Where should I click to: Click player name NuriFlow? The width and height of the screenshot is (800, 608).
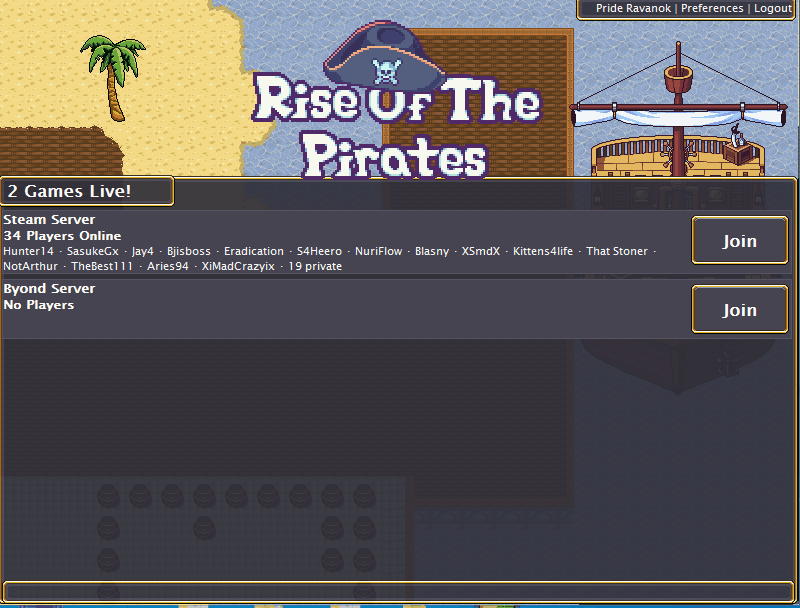pyautogui.click(x=378, y=251)
